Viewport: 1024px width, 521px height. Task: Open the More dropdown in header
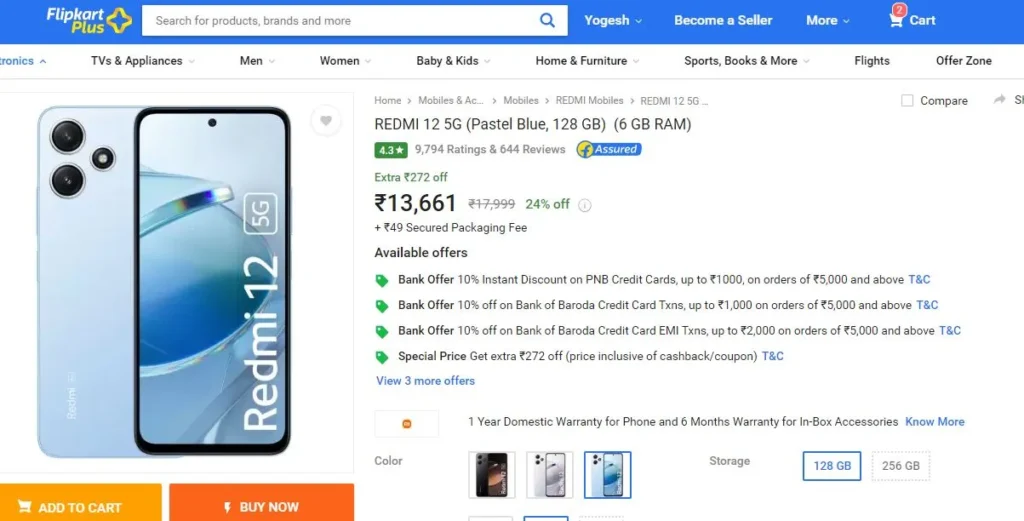[827, 20]
